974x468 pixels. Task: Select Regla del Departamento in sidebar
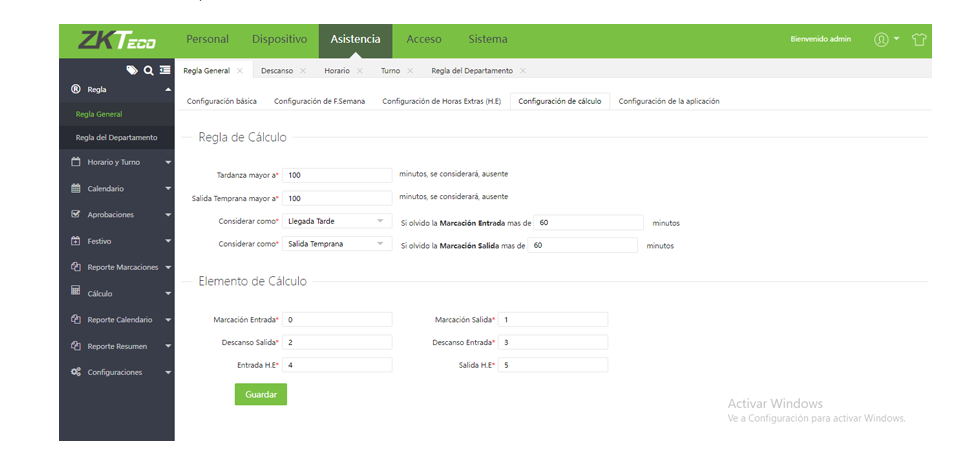116,137
